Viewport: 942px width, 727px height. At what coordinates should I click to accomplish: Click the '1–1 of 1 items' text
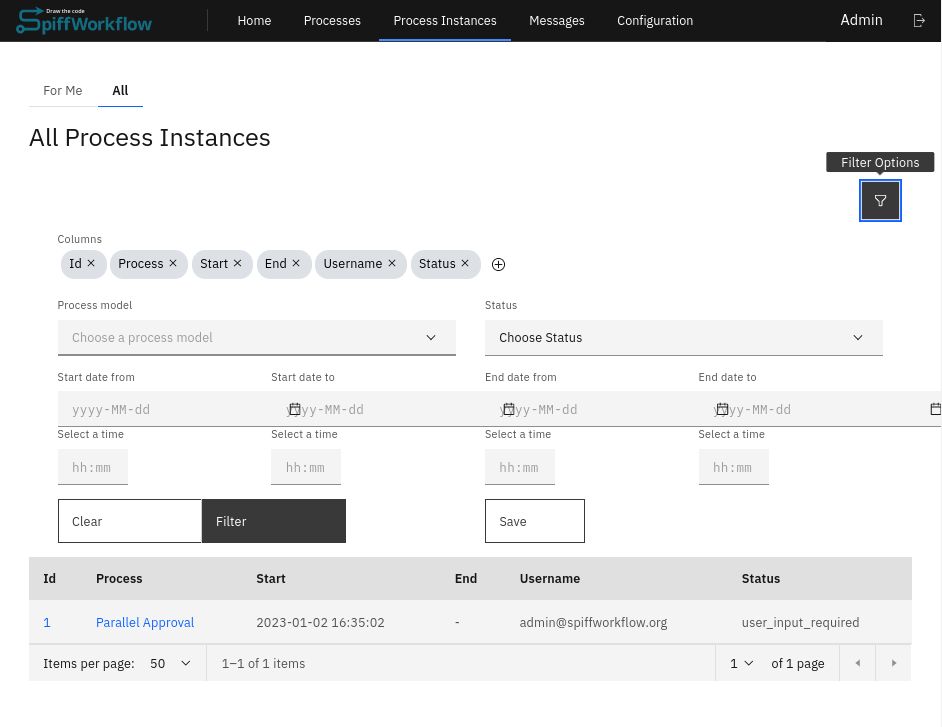263,663
